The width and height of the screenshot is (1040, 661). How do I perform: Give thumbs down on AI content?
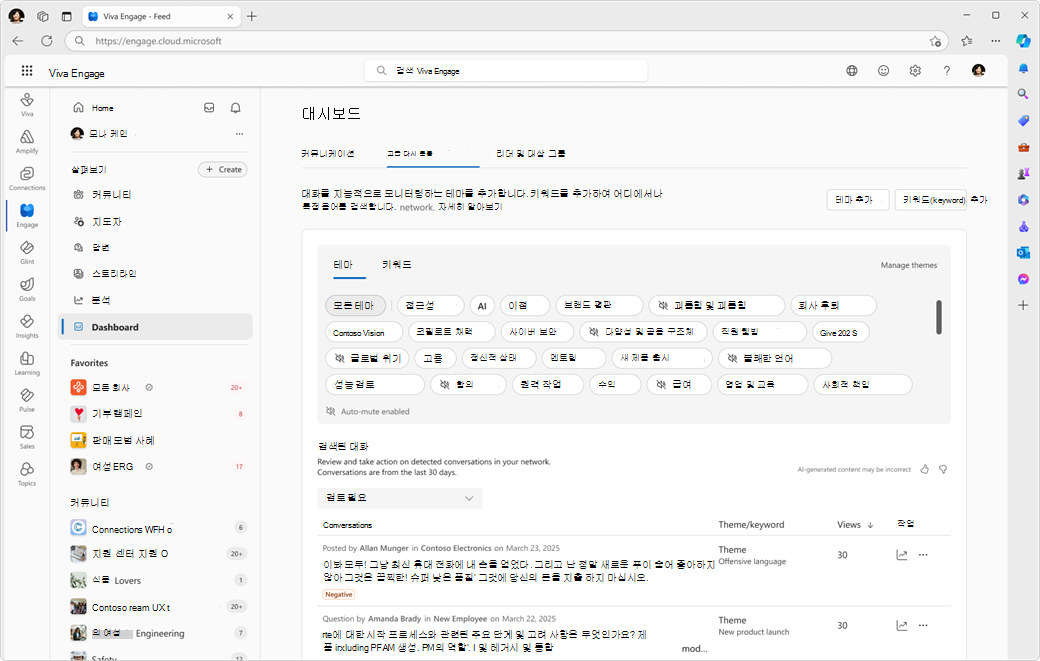point(942,469)
